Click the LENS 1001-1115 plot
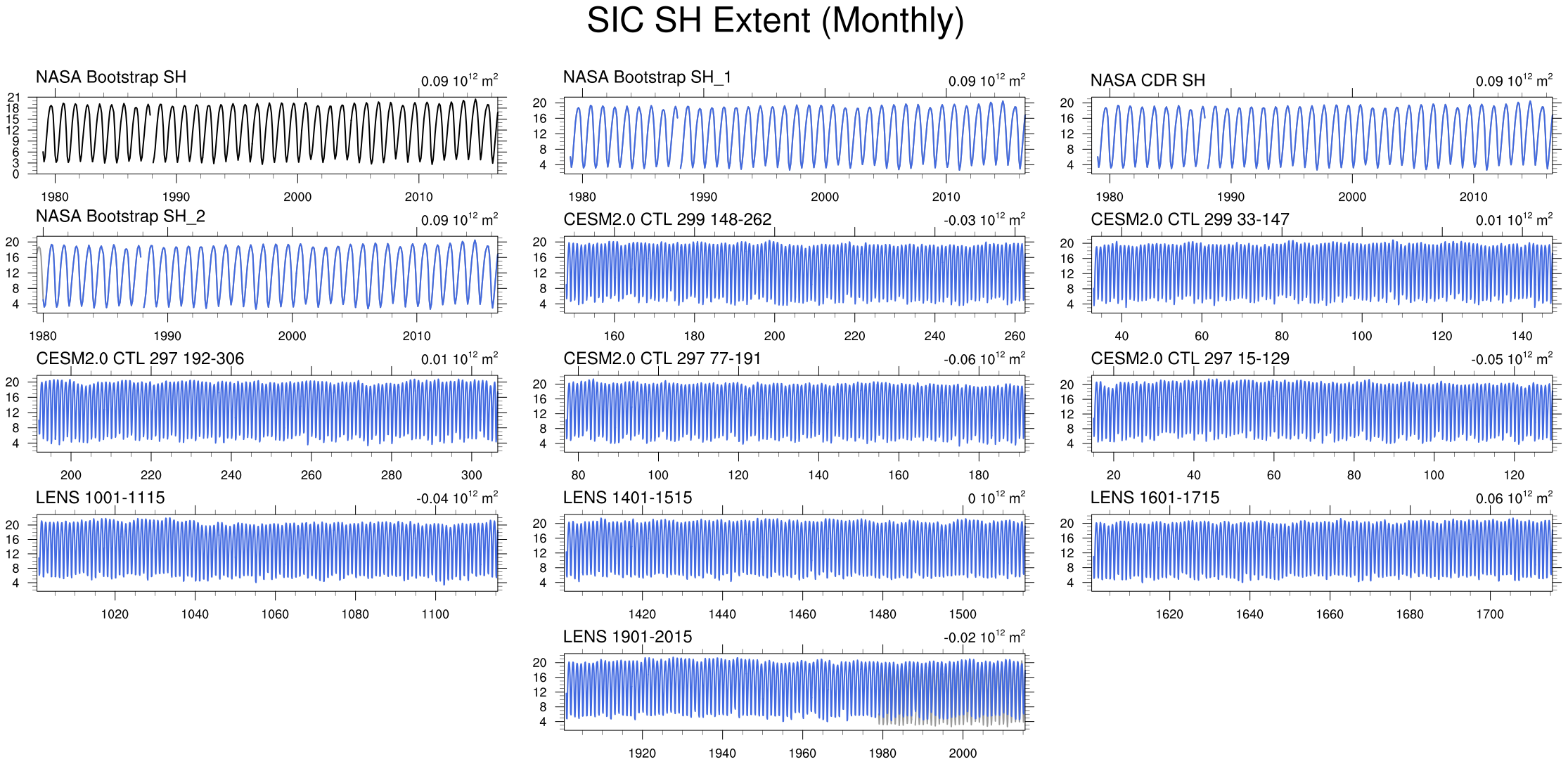The height and width of the screenshot is (764, 1568). [267, 552]
